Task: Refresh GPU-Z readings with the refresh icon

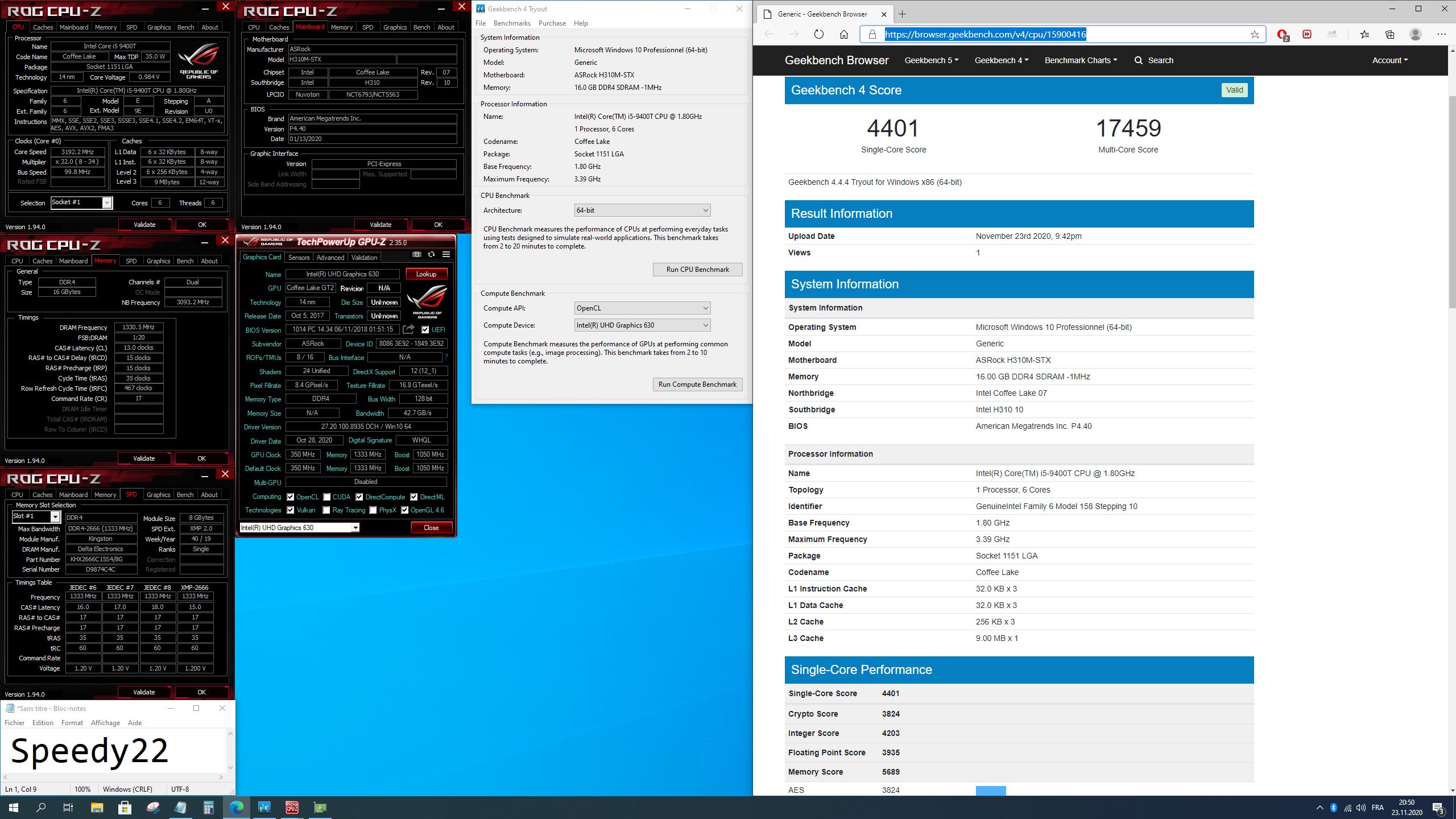Action: [x=431, y=254]
